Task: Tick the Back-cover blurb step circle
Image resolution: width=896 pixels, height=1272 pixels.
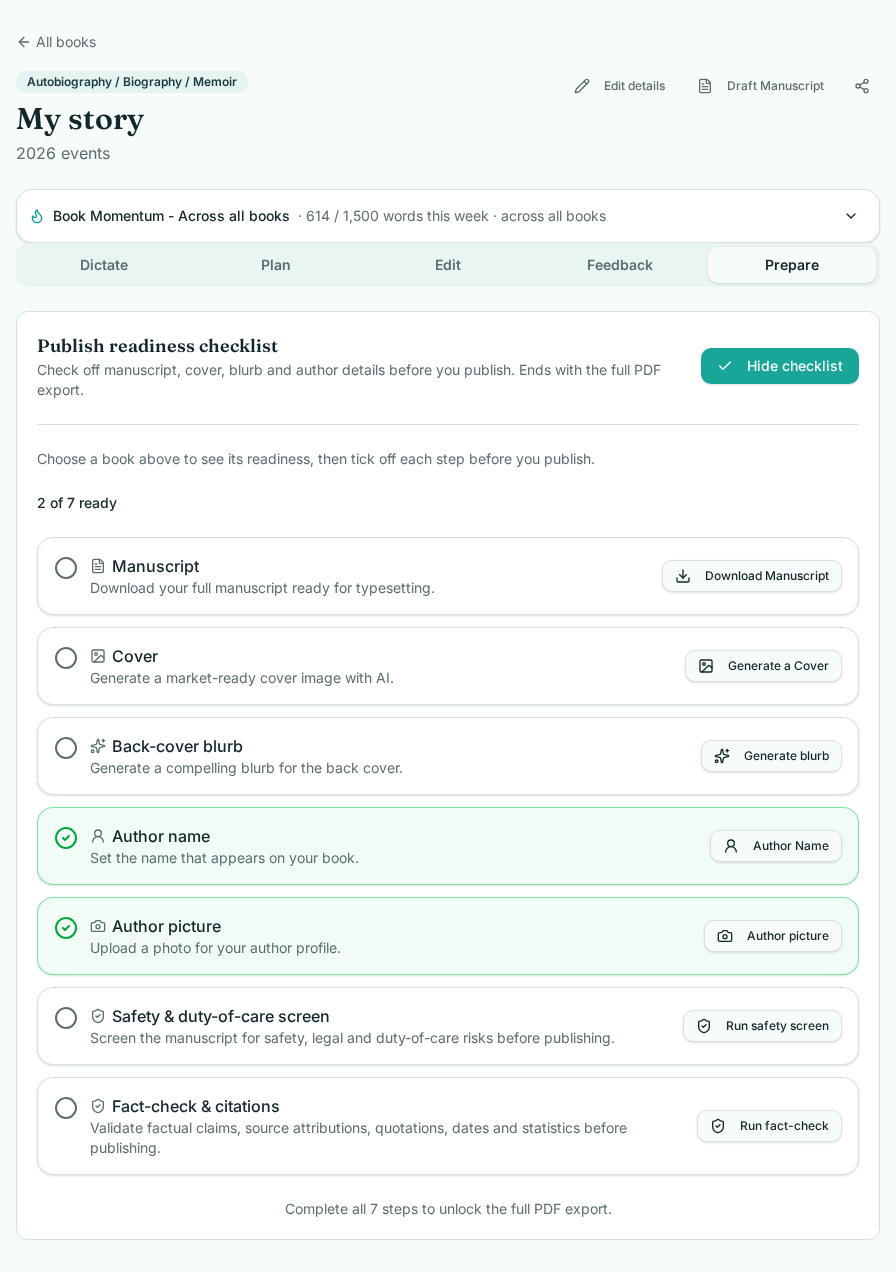Action: coord(66,748)
